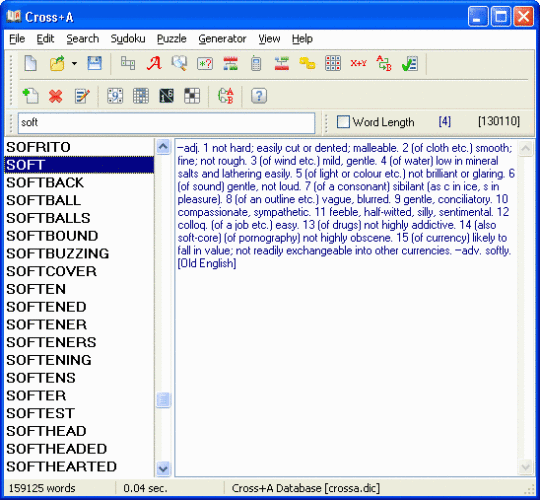Screen dimensions: 540x500
Task: Select SOFTBUZZING in the word list
Action: tap(79, 253)
